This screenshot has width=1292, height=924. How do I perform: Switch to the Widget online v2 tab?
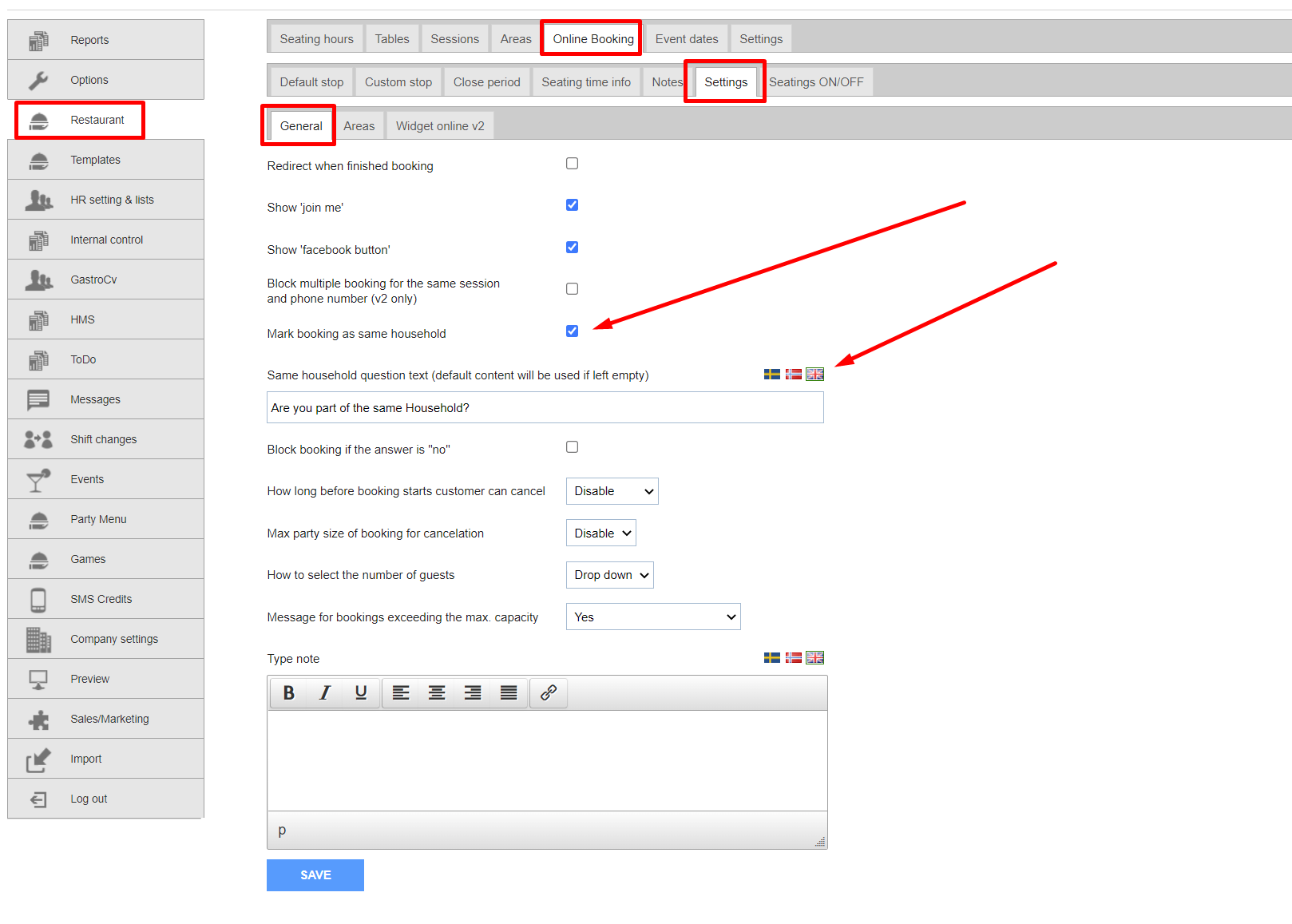(x=440, y=126)
